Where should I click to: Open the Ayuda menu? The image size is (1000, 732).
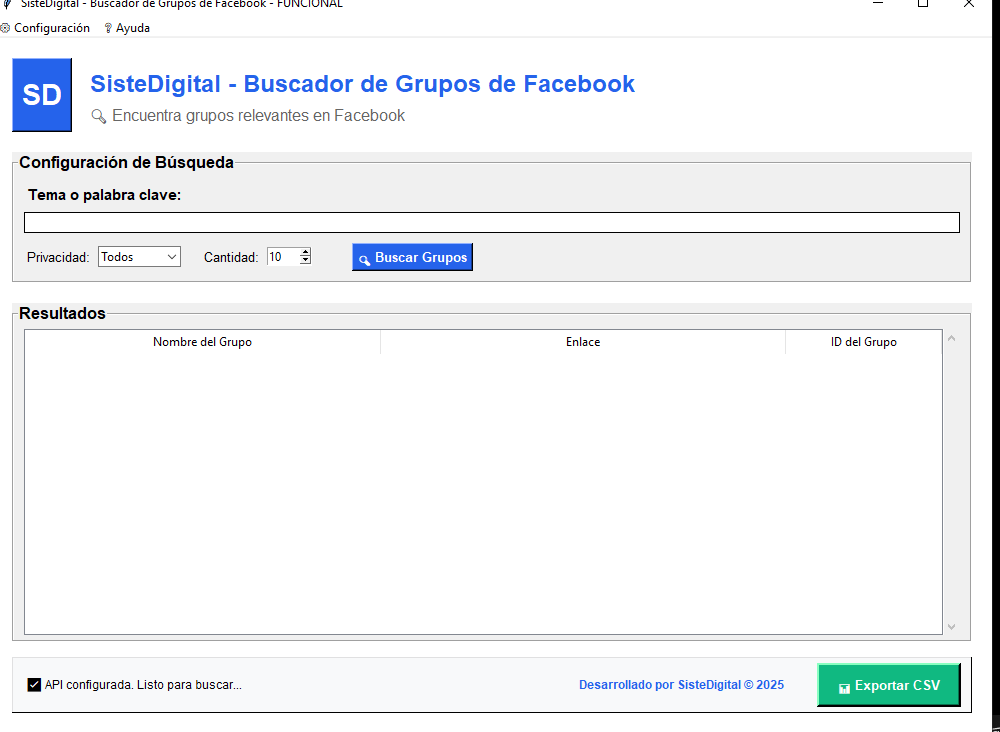pos(127,28)
